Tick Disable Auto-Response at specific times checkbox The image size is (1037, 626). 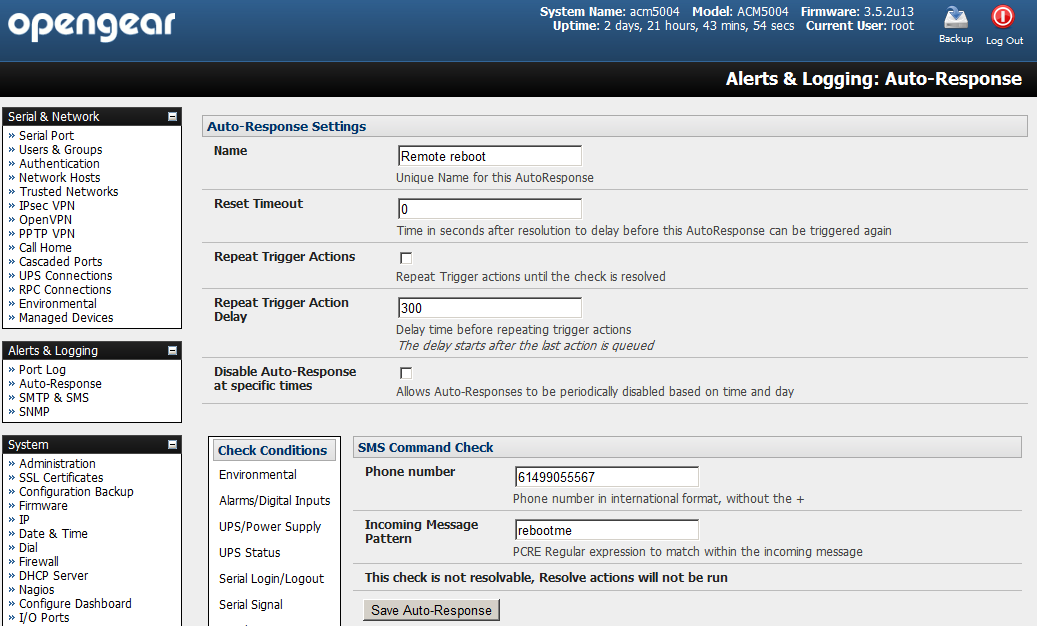pos(406,373)
